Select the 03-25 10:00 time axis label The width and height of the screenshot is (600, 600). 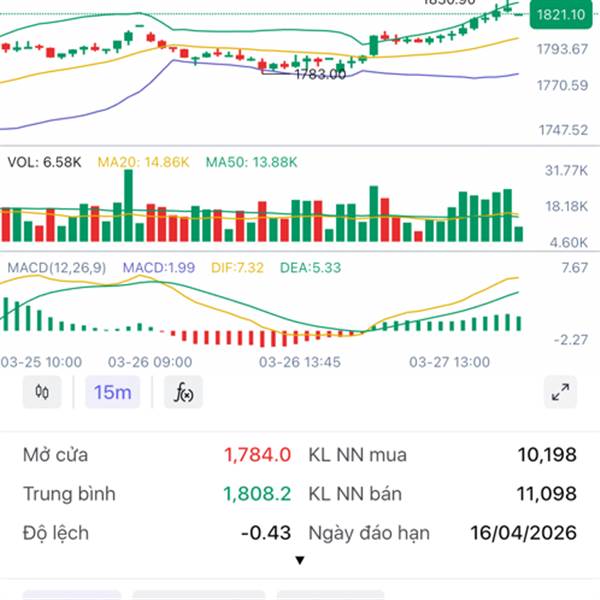coord(41,362)
